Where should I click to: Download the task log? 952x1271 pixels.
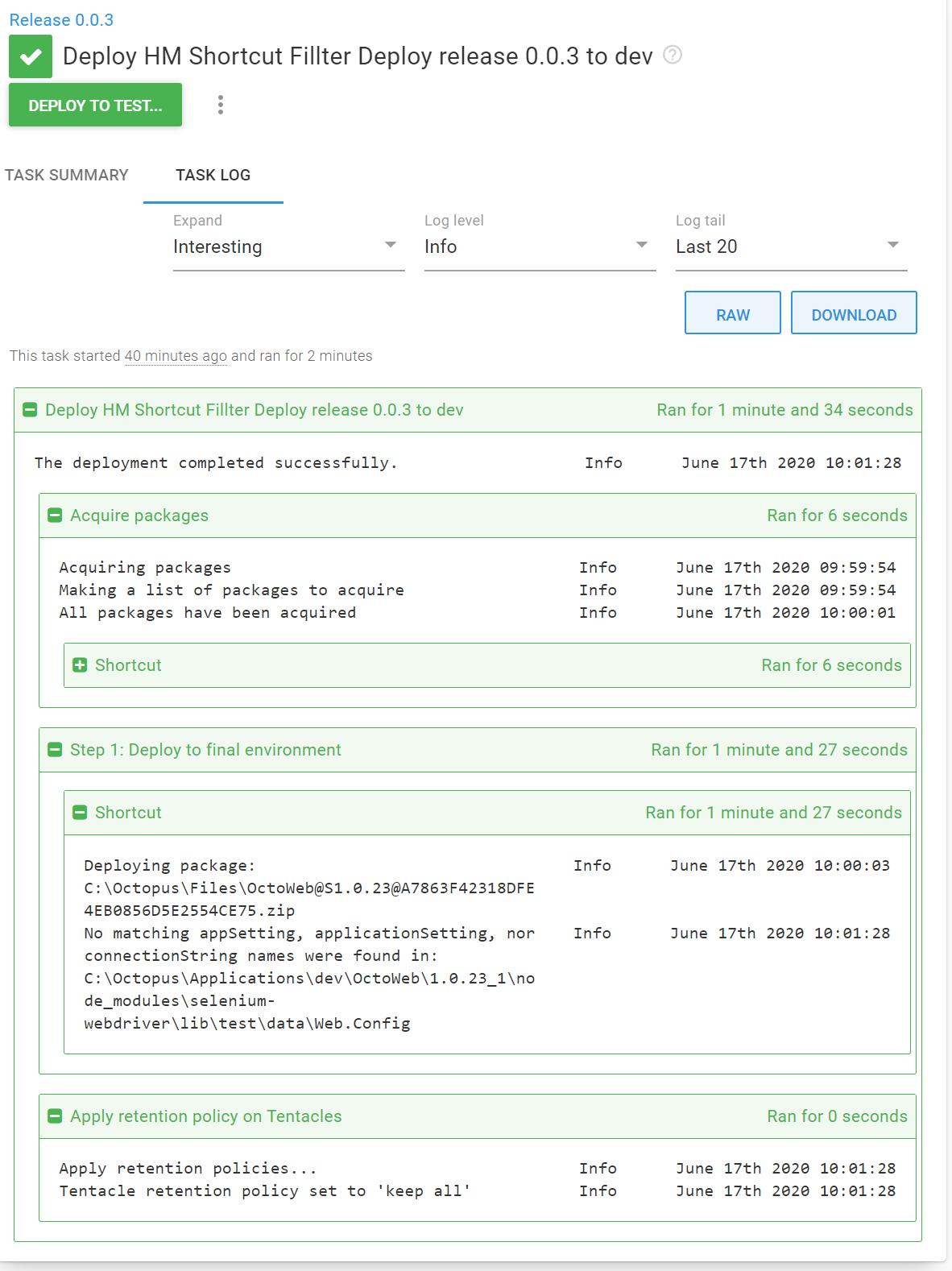click(x=853, y=314)
